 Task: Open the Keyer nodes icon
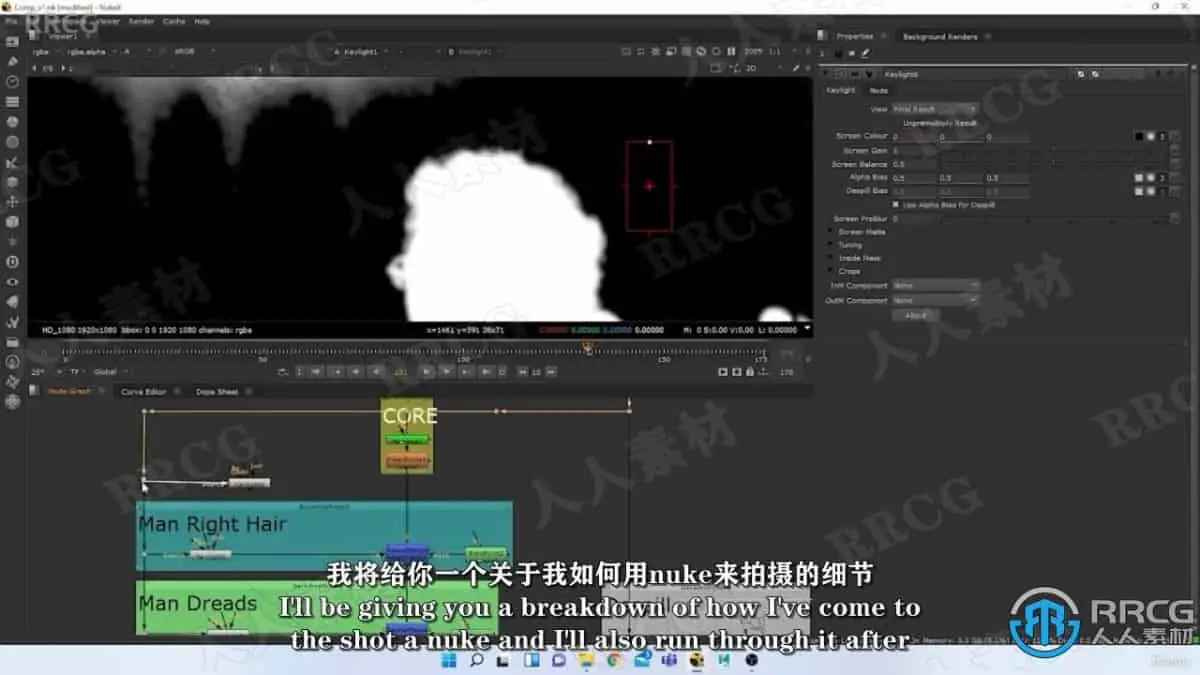click(13, 162)
